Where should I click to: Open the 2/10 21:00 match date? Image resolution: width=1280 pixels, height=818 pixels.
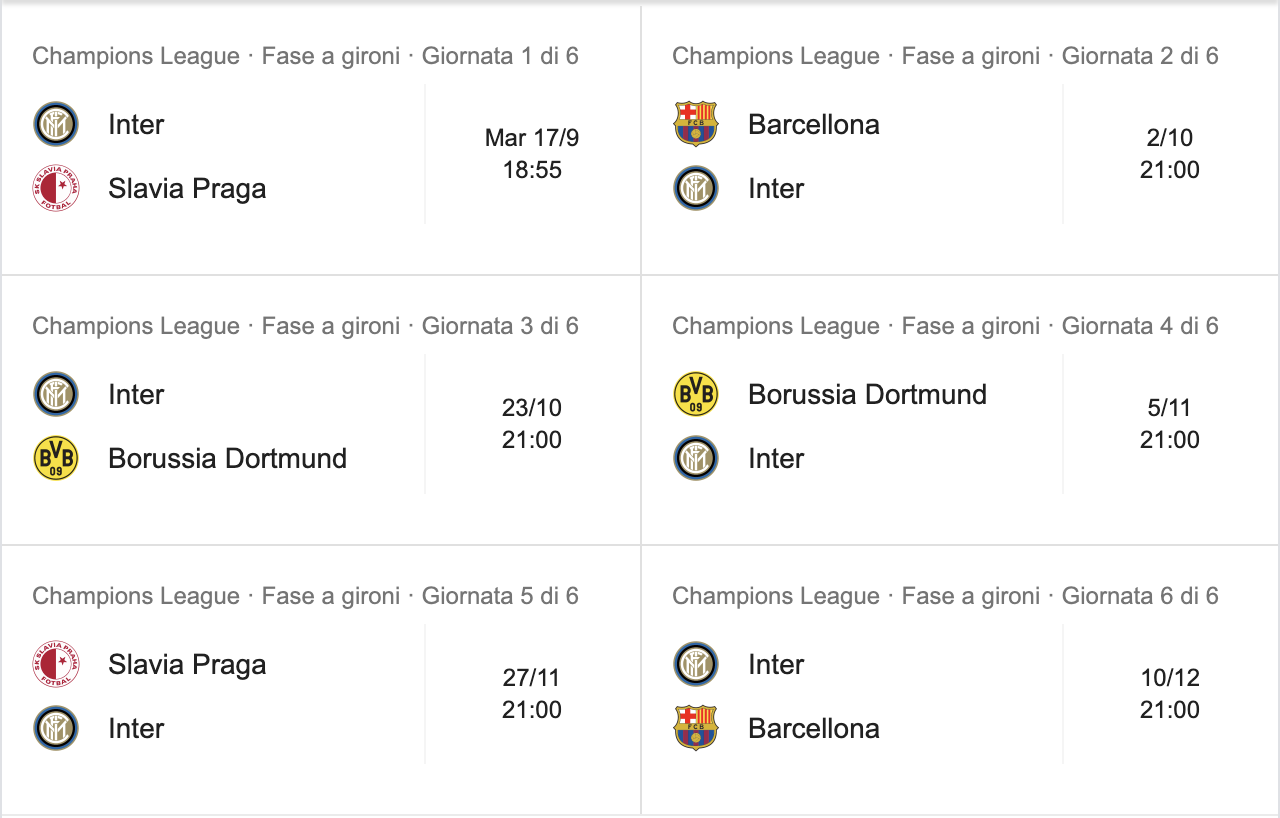(x=1170, y=154)
